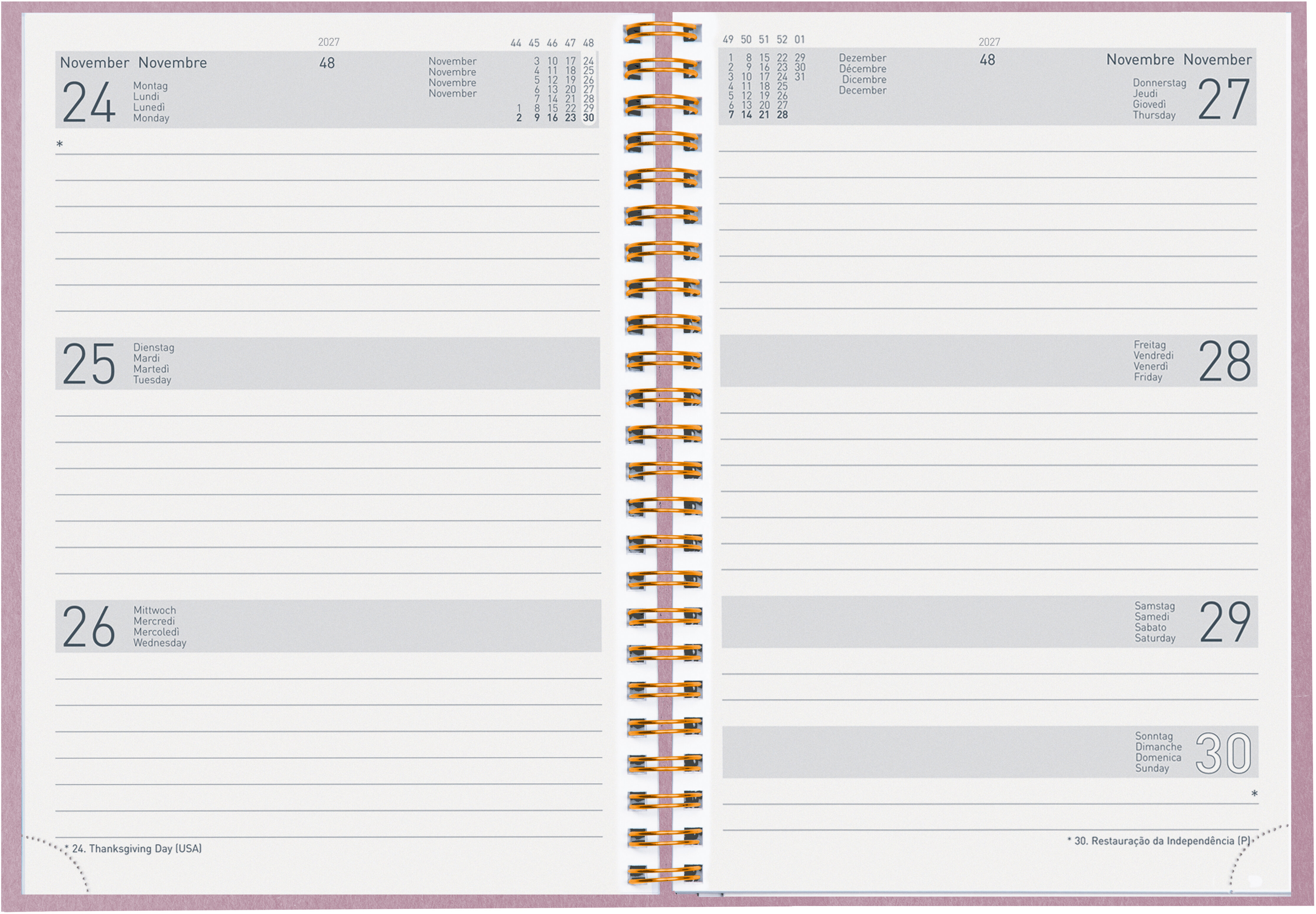The width and height of the screenshot is (1316, 914).
Task: Click week number 48 on right page
Action: [987, 60]
